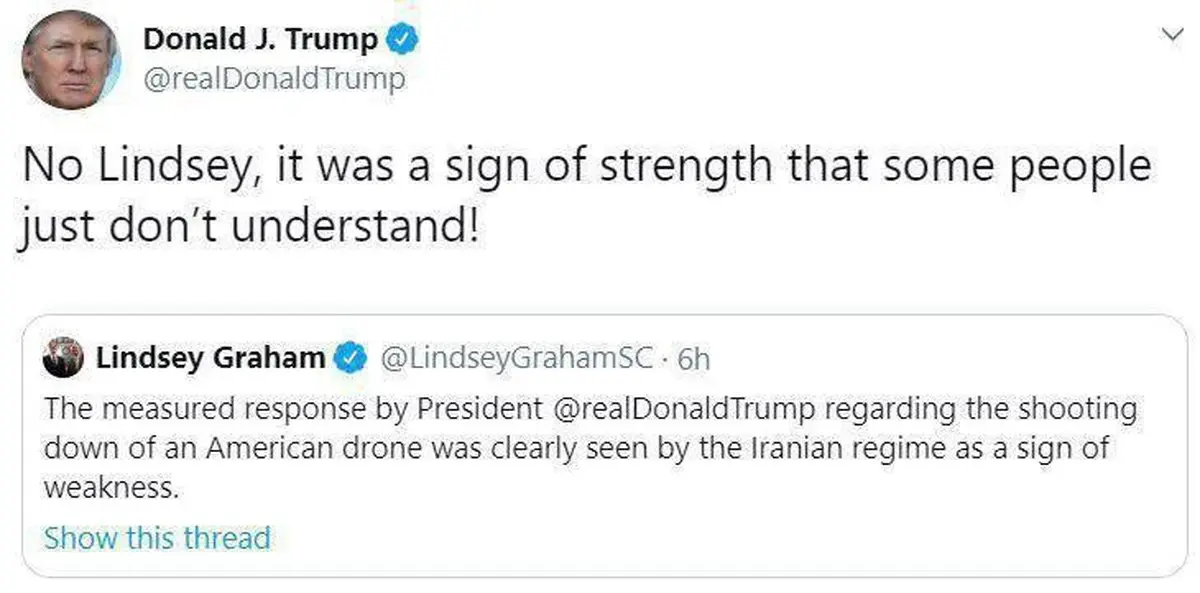Open the Donald J. Trump display name
Screen dimensions: 1200x593
pos(261,40)
